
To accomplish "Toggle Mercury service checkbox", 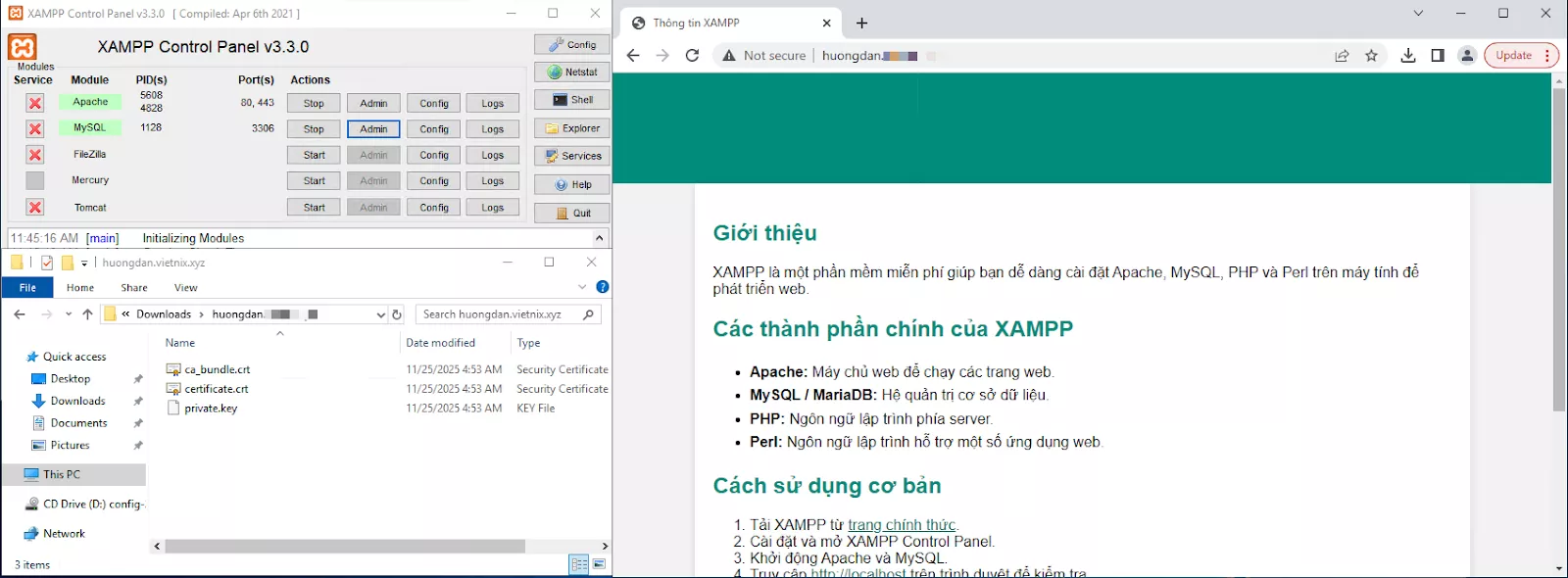I will [35, 180].
